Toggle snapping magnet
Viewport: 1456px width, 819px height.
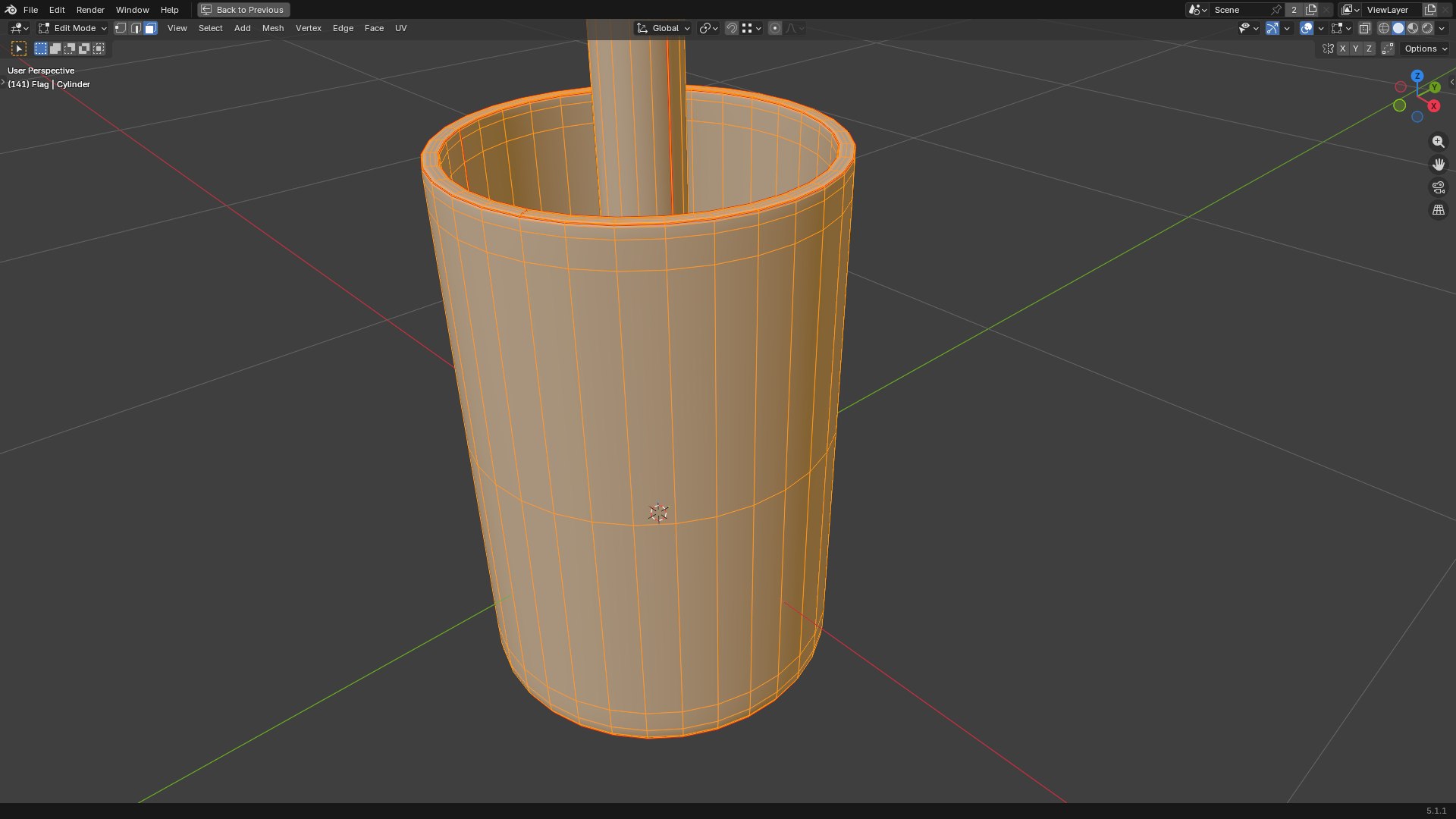pos(731,28)
